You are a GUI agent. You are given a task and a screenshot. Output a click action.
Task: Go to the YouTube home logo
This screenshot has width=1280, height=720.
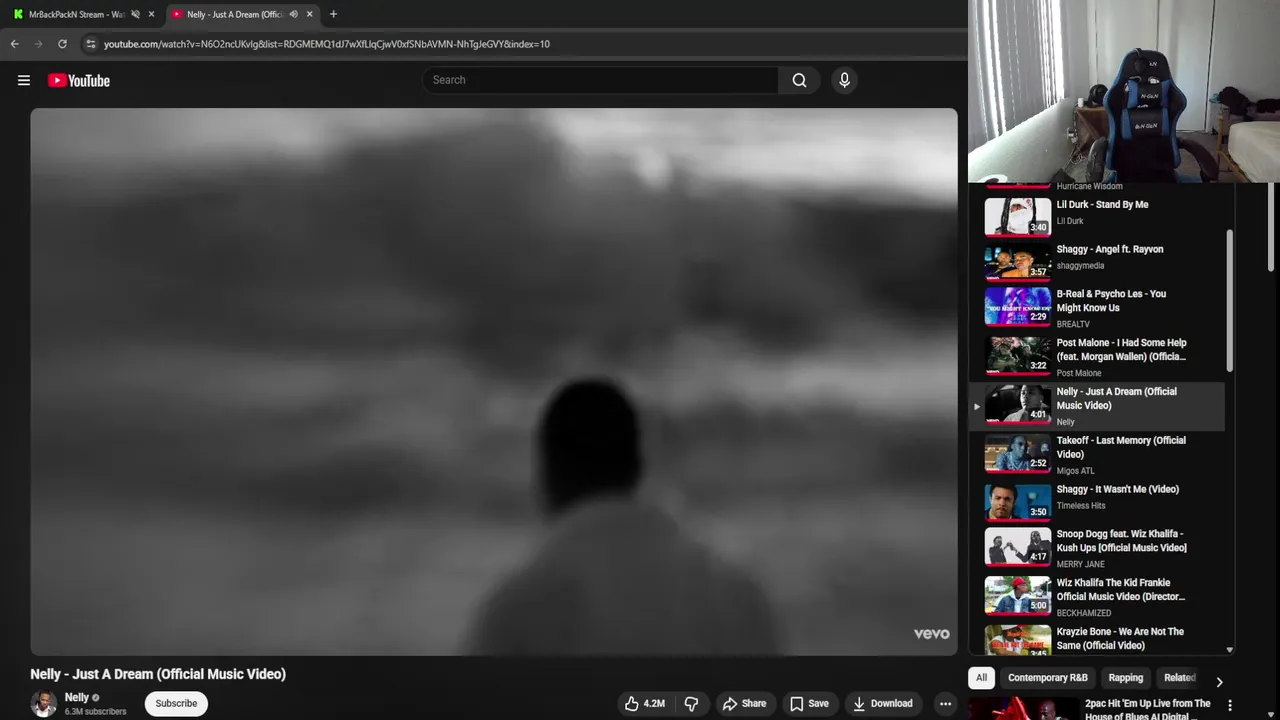[x=79, y=81]
